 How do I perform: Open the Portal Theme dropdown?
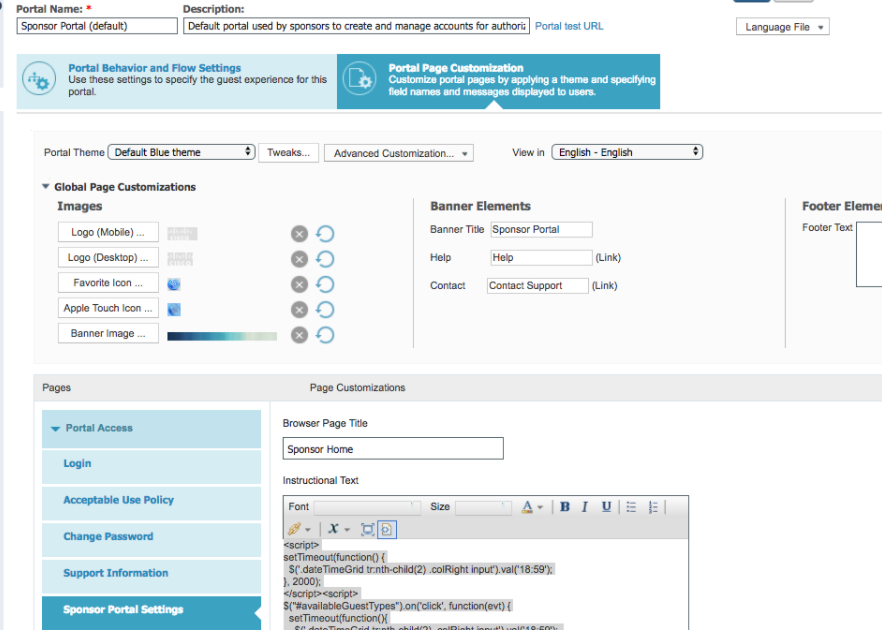pos(182,152)
